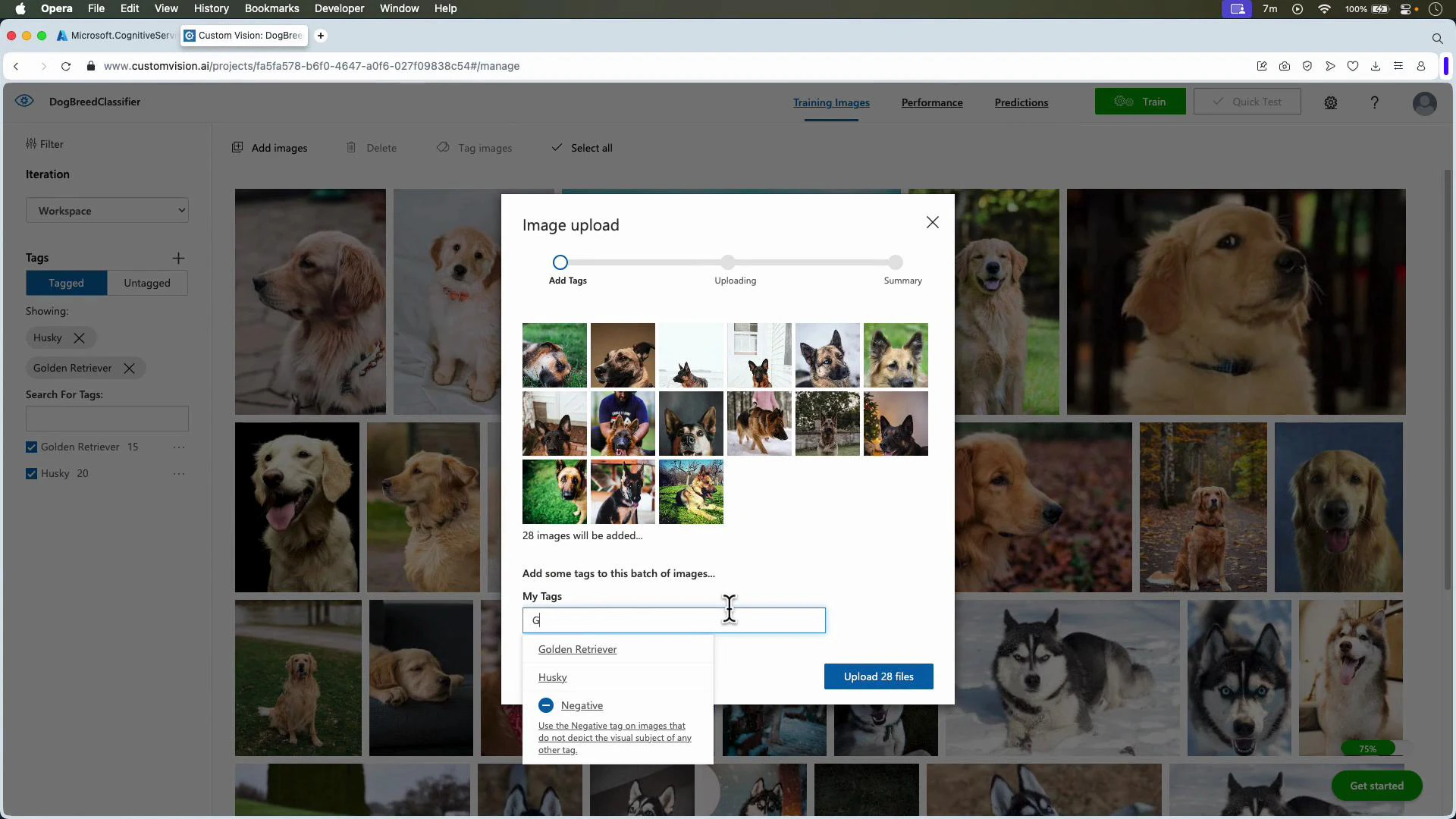Open project settings gear icon
The width and height of the screenshot is (1456, 819).
1331,102
